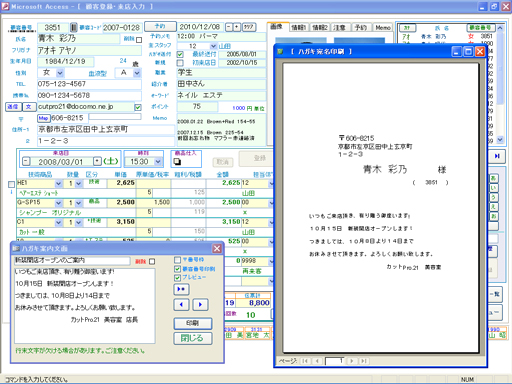The height and width of the screenshot is (384, 512).
Task: Click the 閉じる close button in postcard dialog
Action: [x=192, y=338]
